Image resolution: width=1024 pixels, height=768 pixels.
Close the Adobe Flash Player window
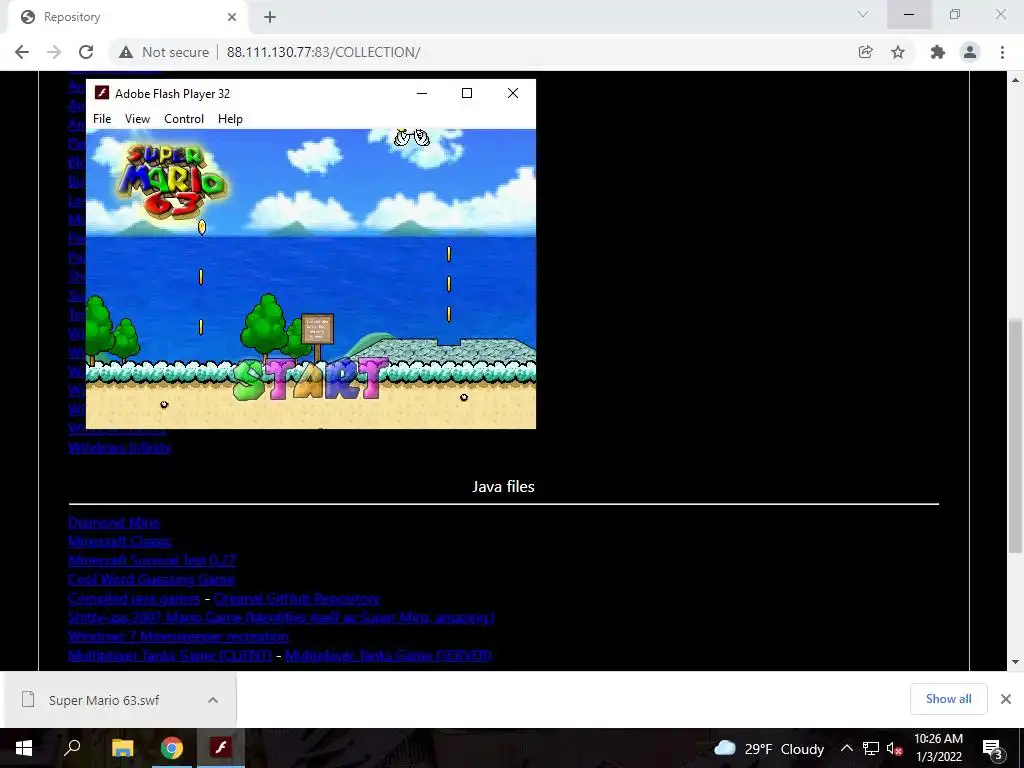pos(513,93)
